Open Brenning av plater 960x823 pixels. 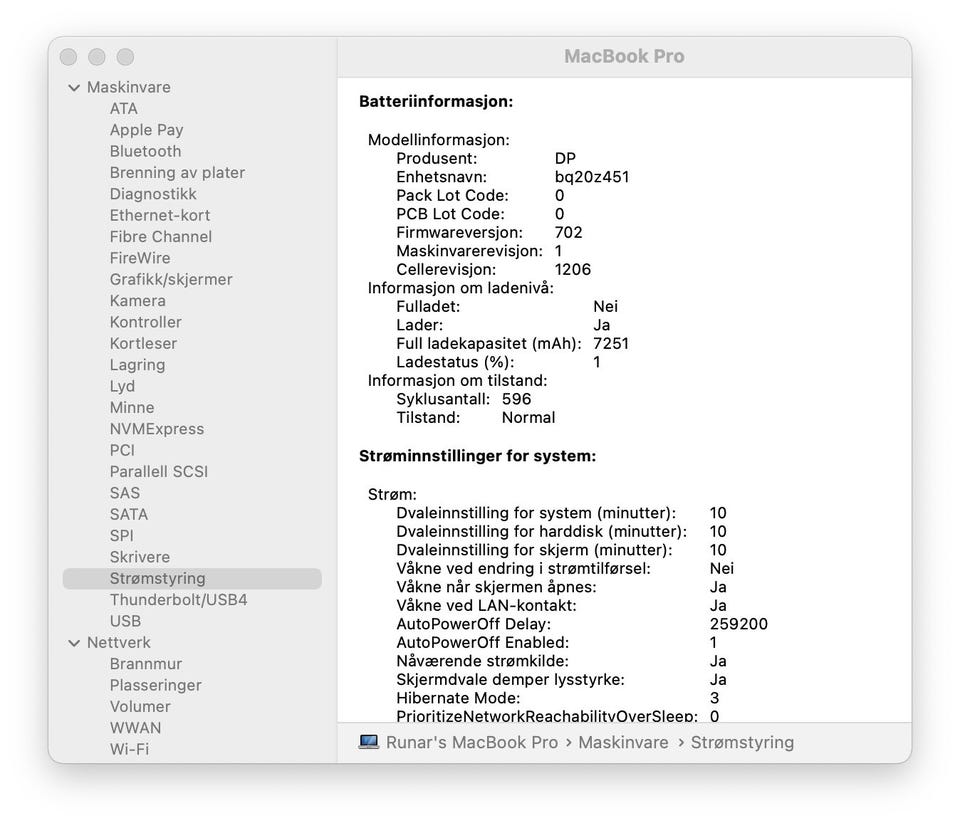(177, 173)
